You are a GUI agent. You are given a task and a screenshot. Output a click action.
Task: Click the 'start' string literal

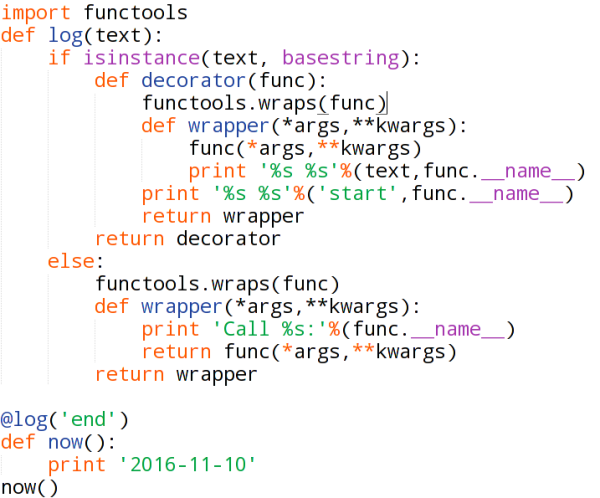357,194
